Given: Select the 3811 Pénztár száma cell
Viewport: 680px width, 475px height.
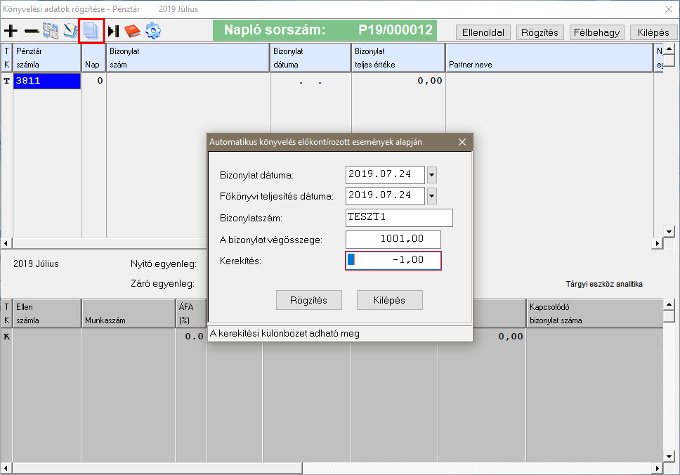Looking at the screenshot, I should pos(46,81).
